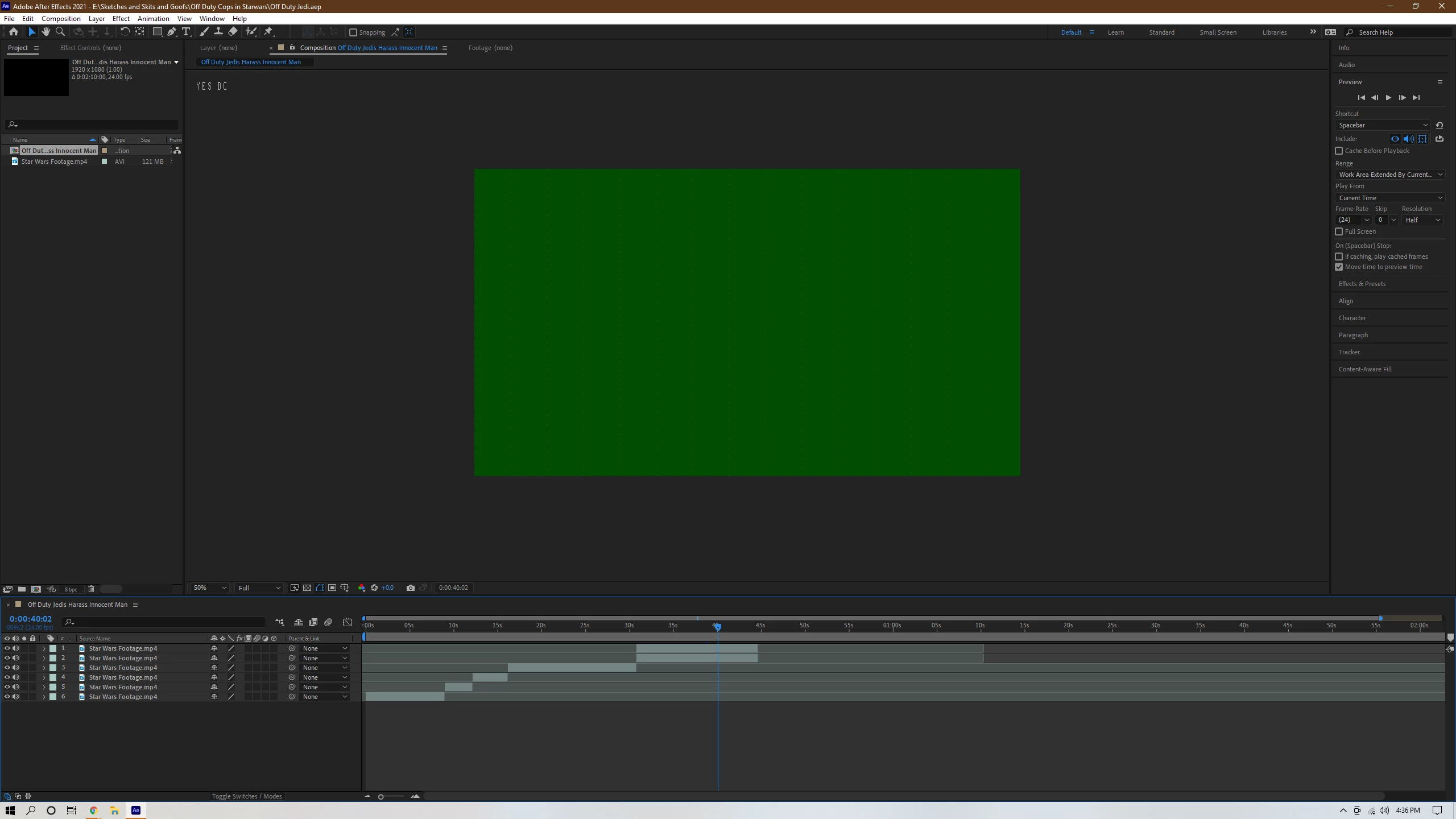Screen dimensions: 1456x819
Task: Click trash icon in Project panel
Action: coord(91,589)
